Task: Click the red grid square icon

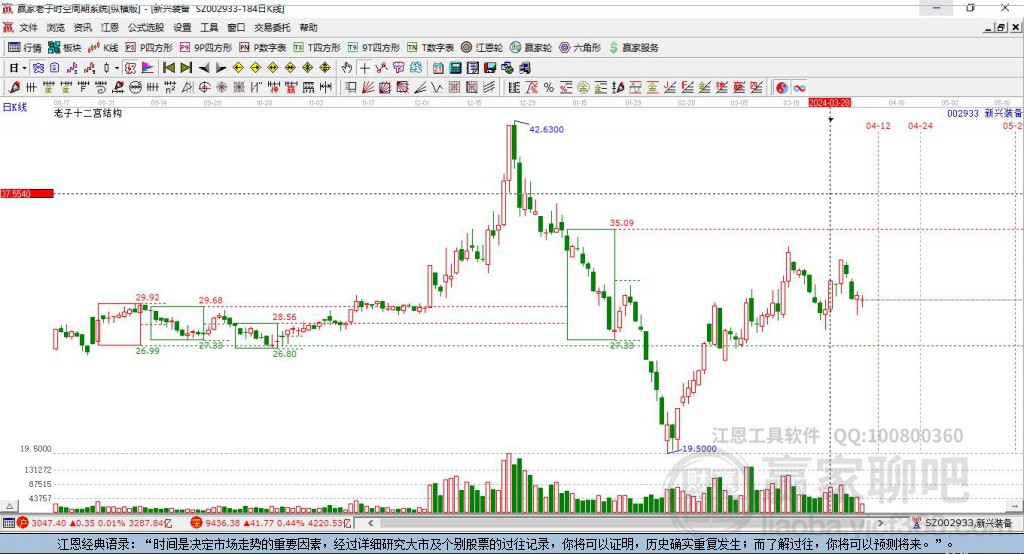Action: tap(454, 87)
